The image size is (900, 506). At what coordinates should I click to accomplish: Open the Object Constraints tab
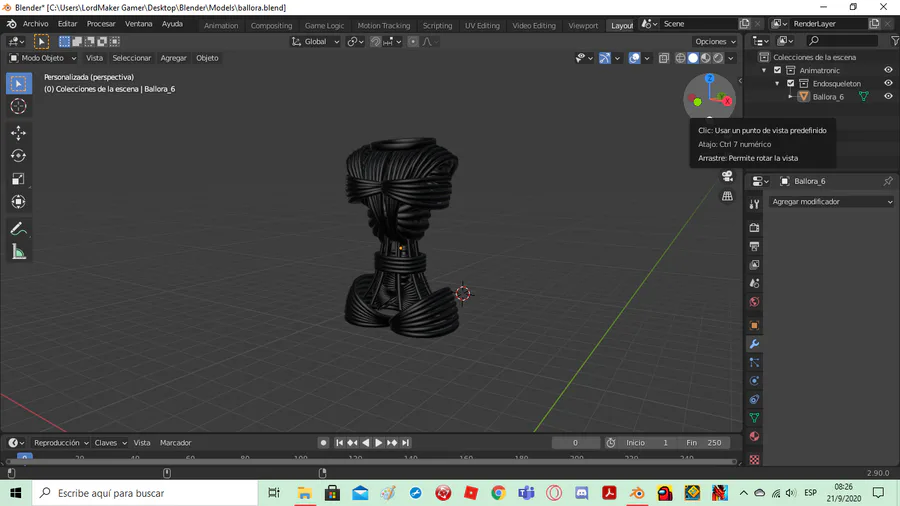coord(754,399)
